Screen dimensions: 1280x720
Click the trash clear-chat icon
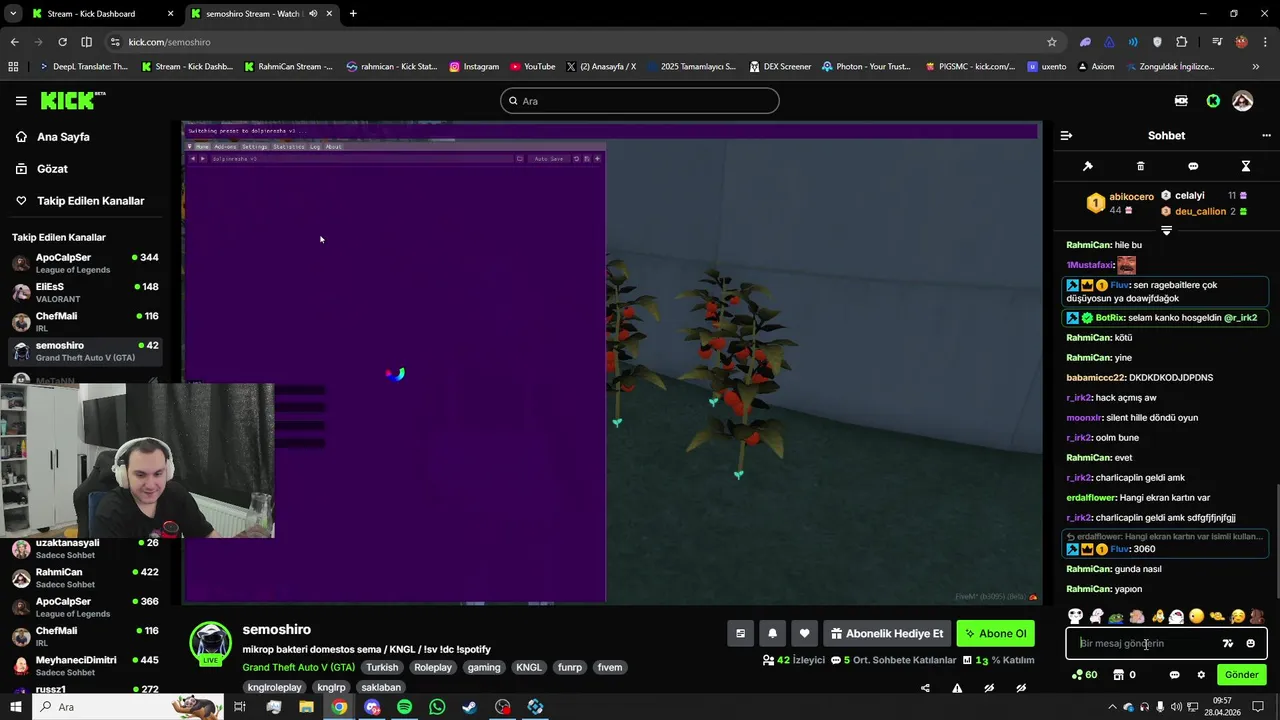pyautogui.click(x=1140, y=166)
